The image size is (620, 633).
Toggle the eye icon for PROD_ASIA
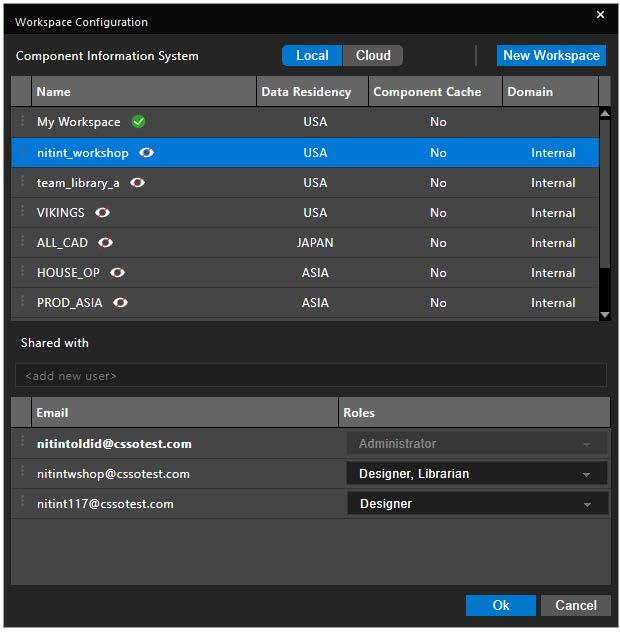[x=121, y=303]
